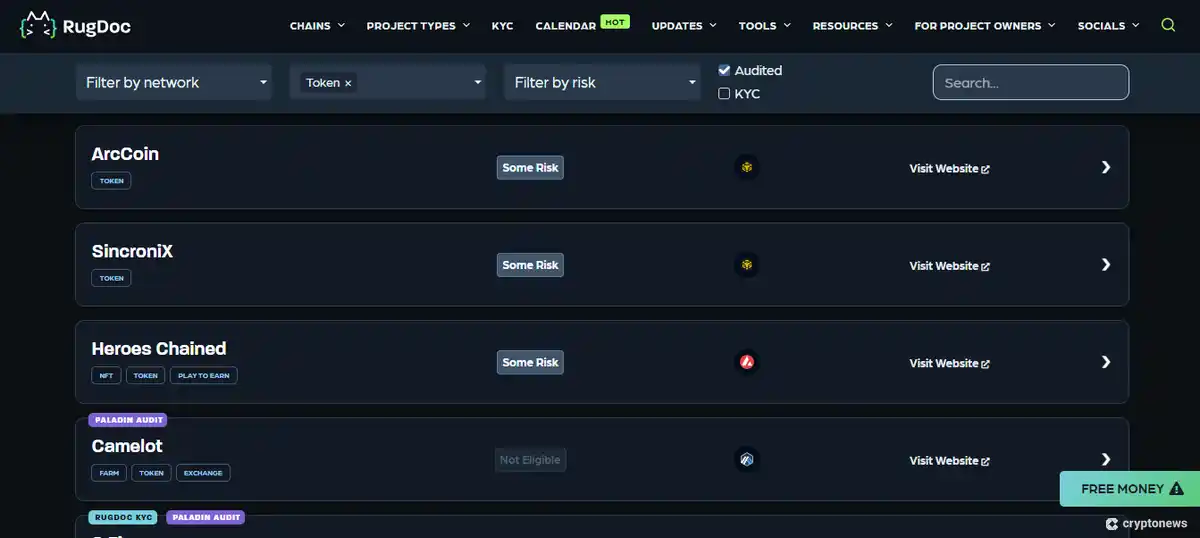The height and width of the screenshot is (538, 1200).
Task: Click the RugDoc logo icon
Action: [38, 25]
